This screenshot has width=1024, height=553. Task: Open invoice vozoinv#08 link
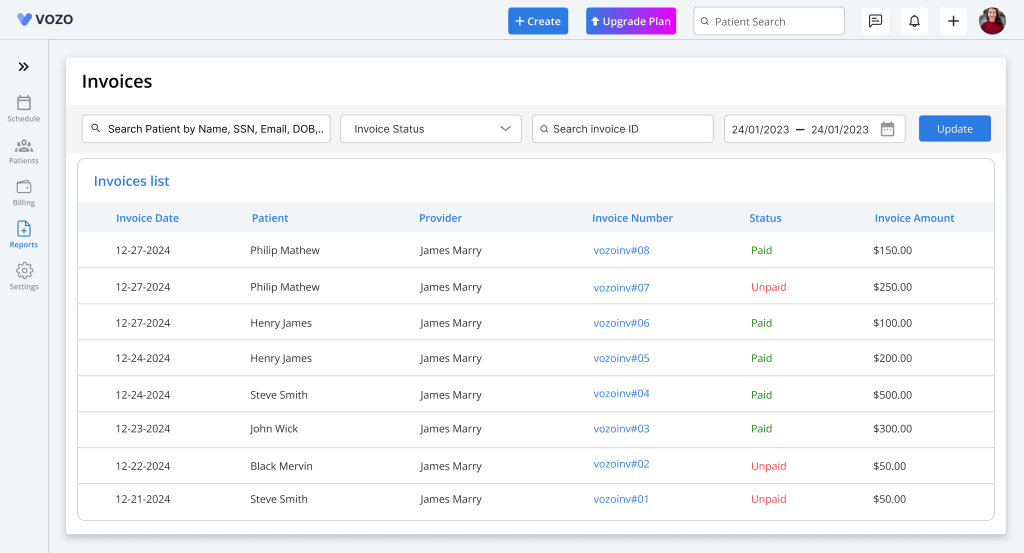click(621, 250)
